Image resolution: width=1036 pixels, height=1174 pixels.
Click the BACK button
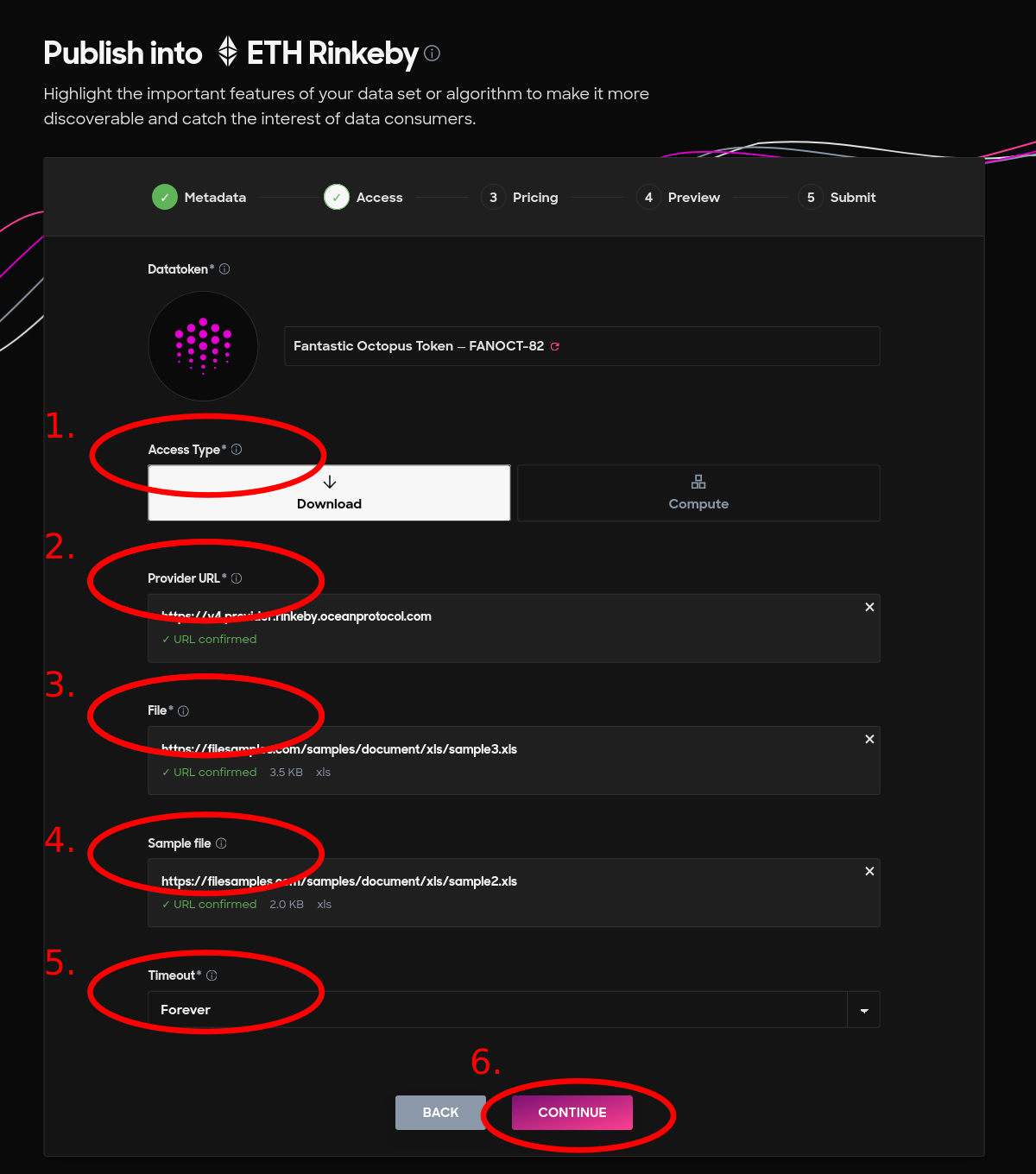point(440,1113)
